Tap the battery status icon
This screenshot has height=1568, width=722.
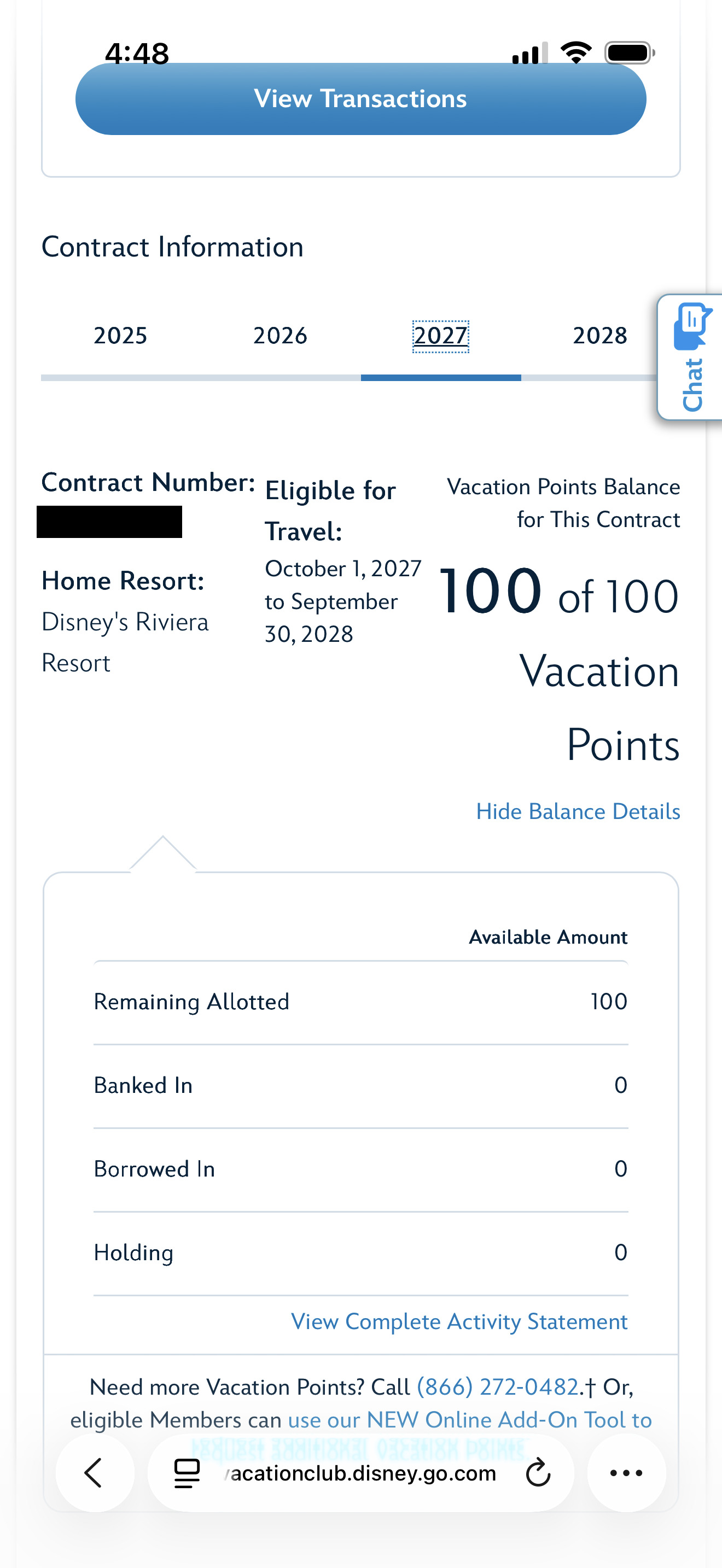pos(630,53)
